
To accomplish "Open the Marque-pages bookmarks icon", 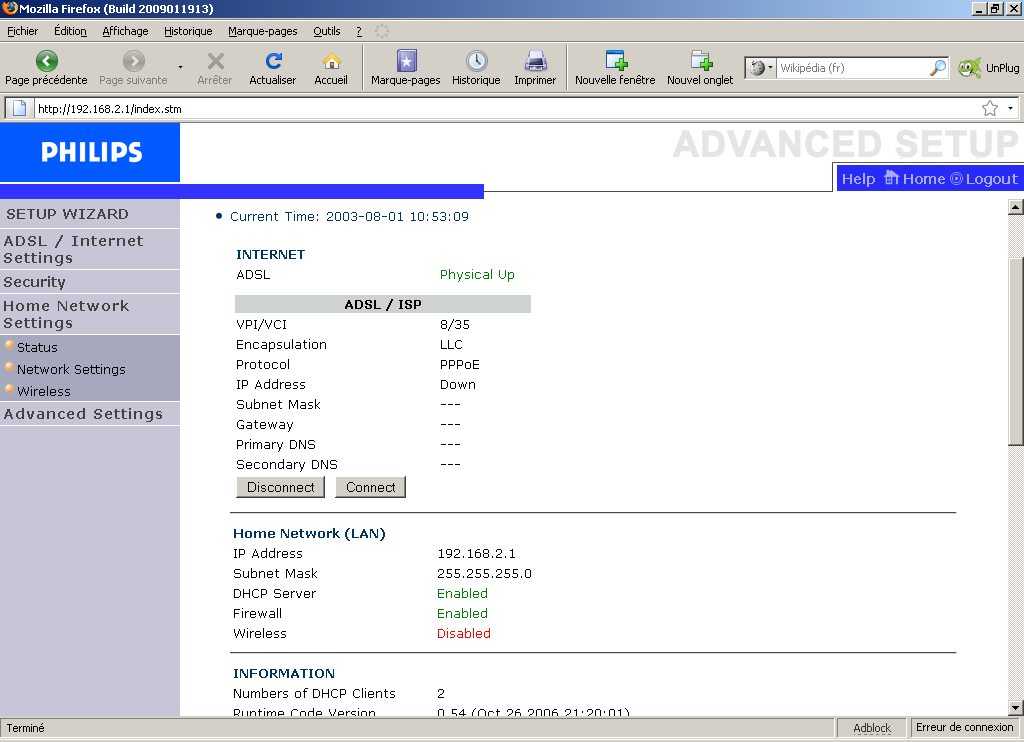I will tap(406, 61).
